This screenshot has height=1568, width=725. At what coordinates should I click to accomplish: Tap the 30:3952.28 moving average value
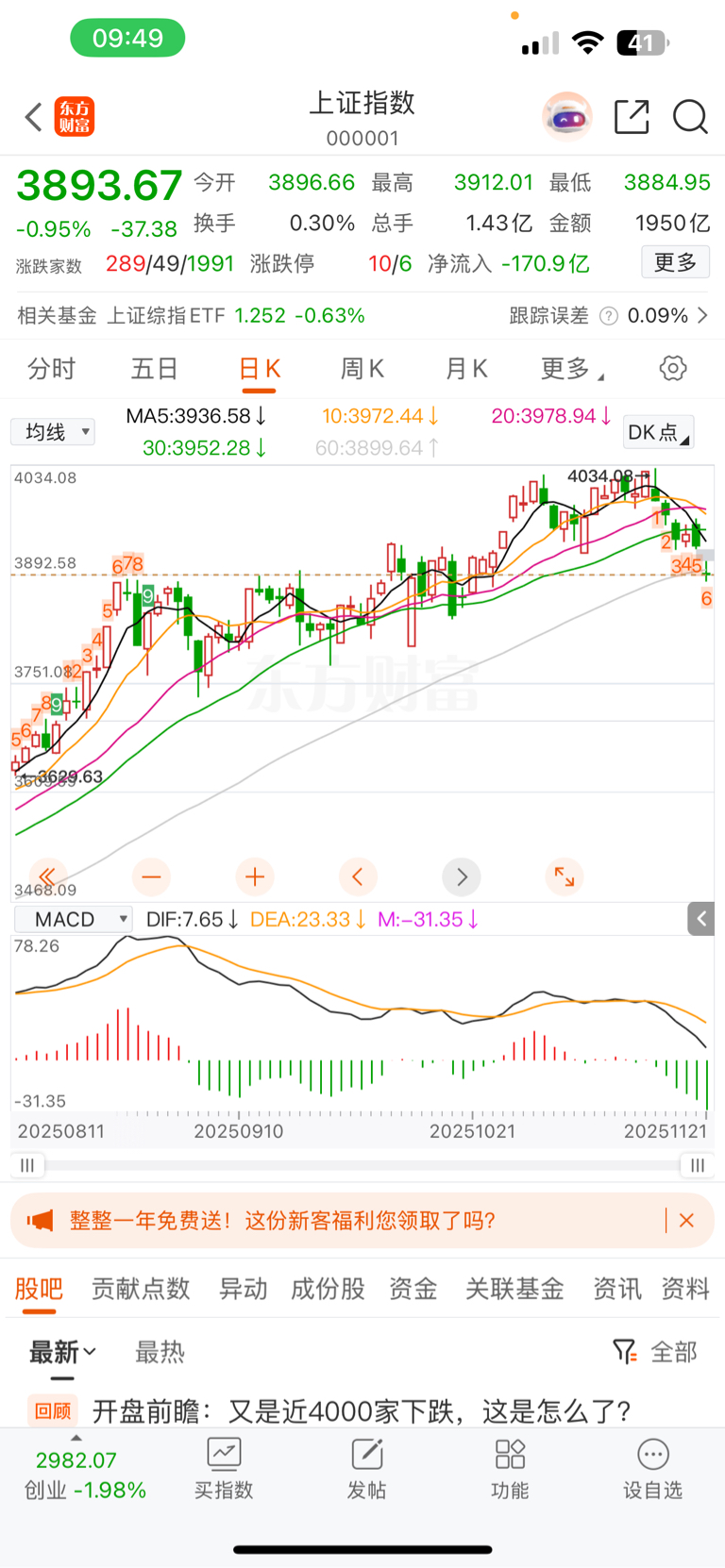[205, 447]
